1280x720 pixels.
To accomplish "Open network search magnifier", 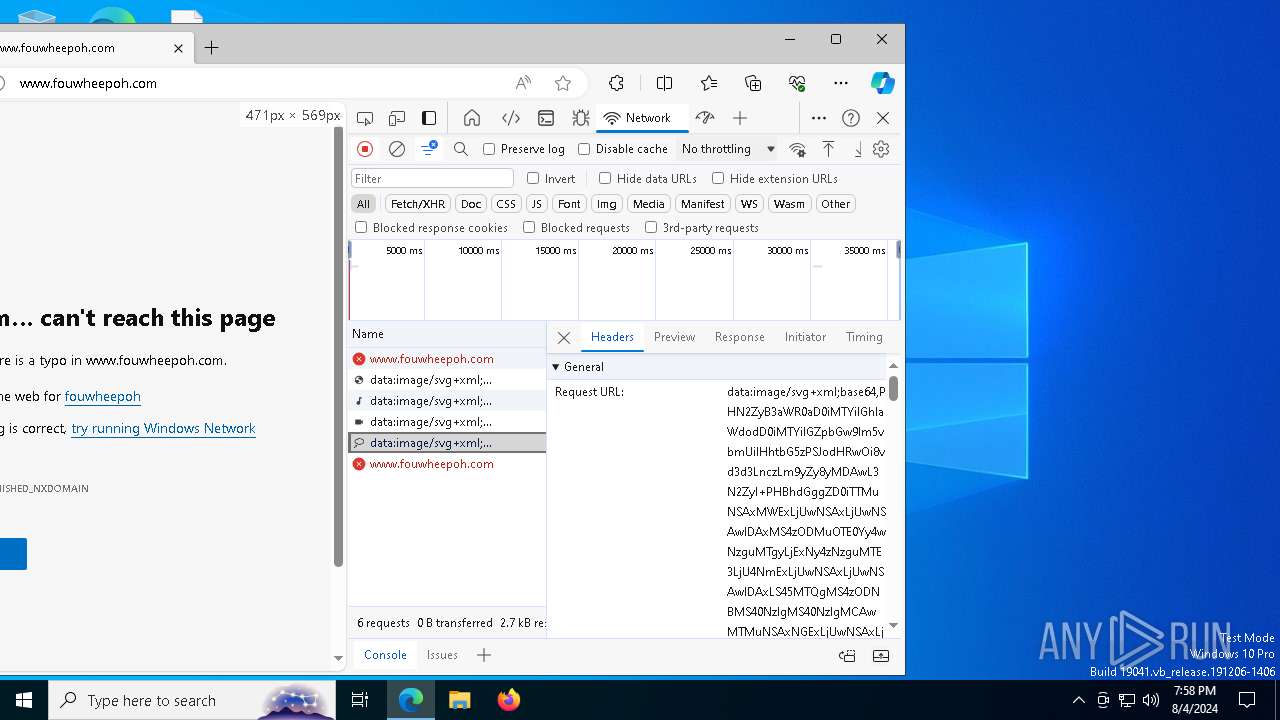I will click(x=461, y=149).
